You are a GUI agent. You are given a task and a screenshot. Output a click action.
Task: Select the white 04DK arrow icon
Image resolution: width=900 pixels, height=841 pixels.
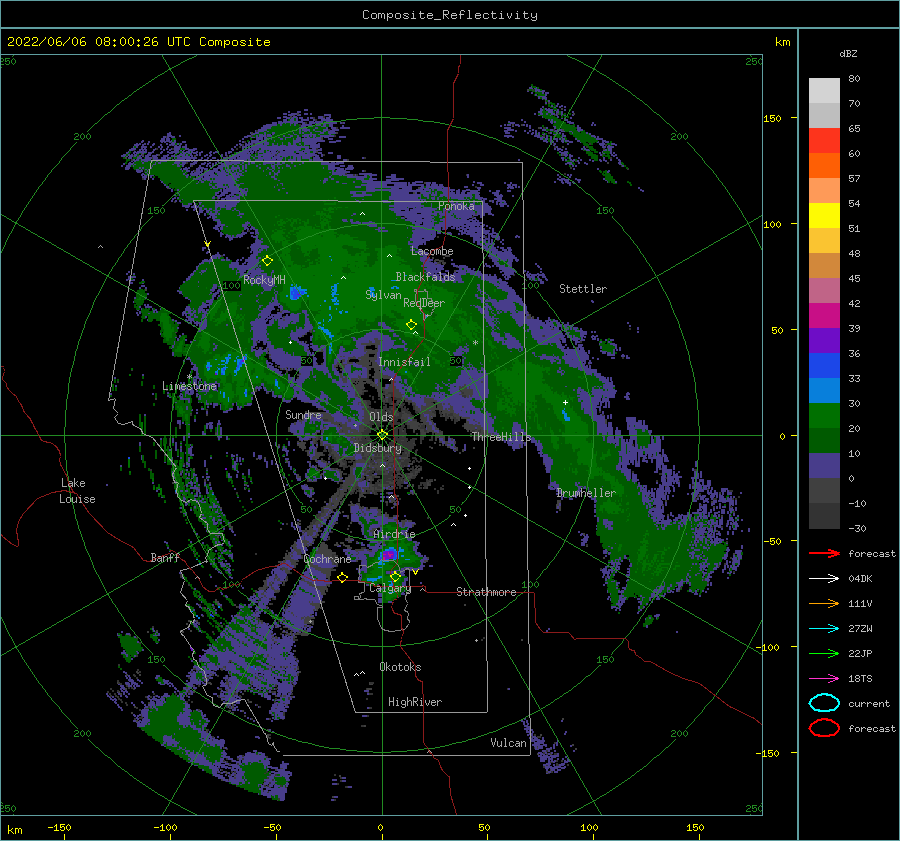[824, 578]
